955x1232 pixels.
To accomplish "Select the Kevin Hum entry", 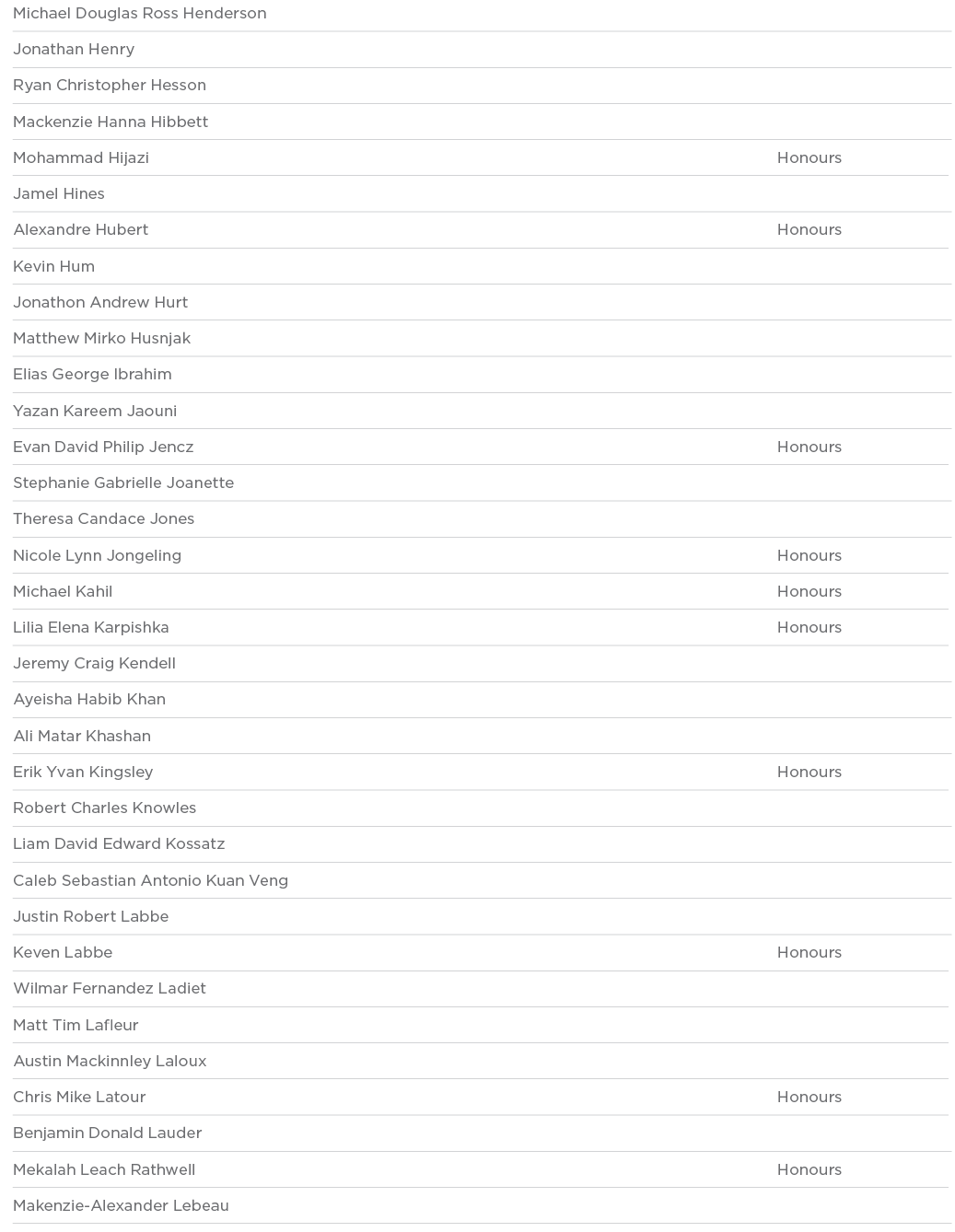I will [x=53, y=266].
